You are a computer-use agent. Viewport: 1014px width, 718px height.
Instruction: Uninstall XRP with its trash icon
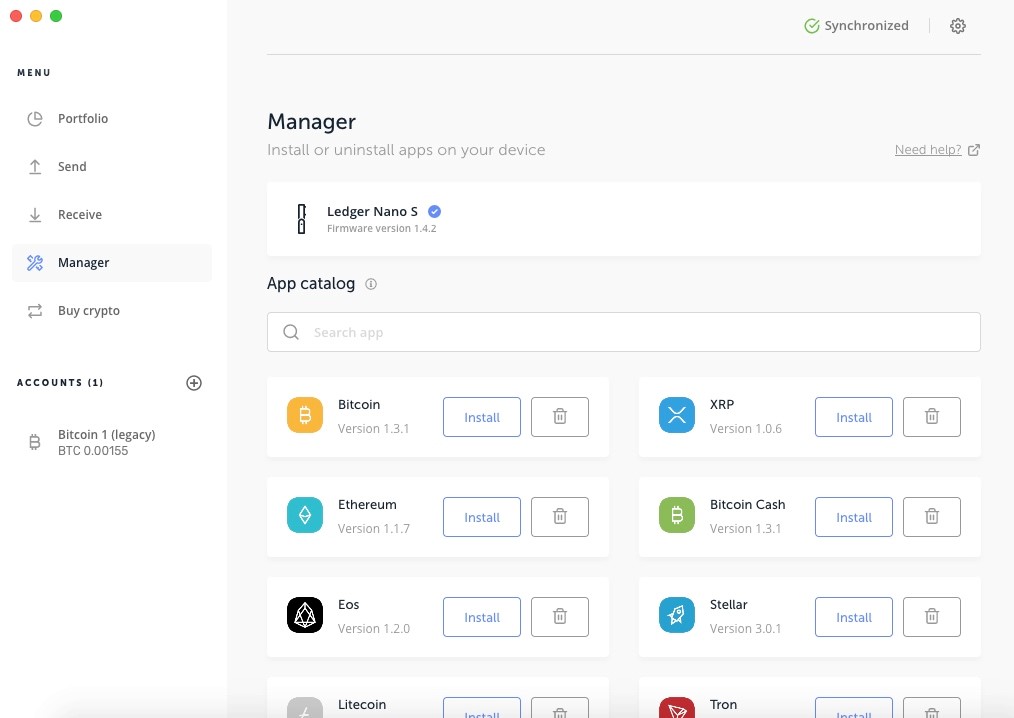tap(932, 417)
